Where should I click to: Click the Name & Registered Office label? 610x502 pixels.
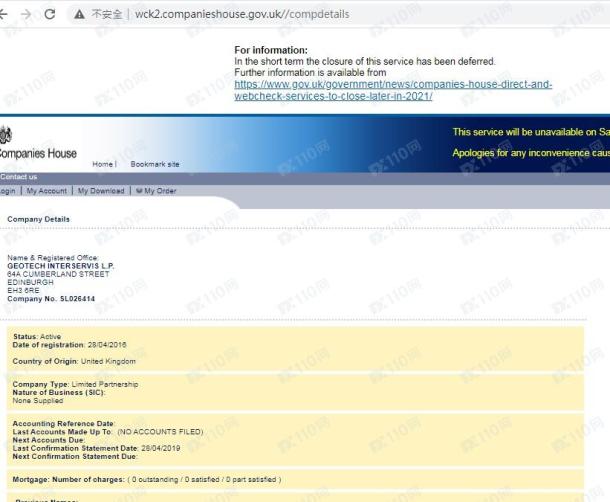[x=53, y=258]
